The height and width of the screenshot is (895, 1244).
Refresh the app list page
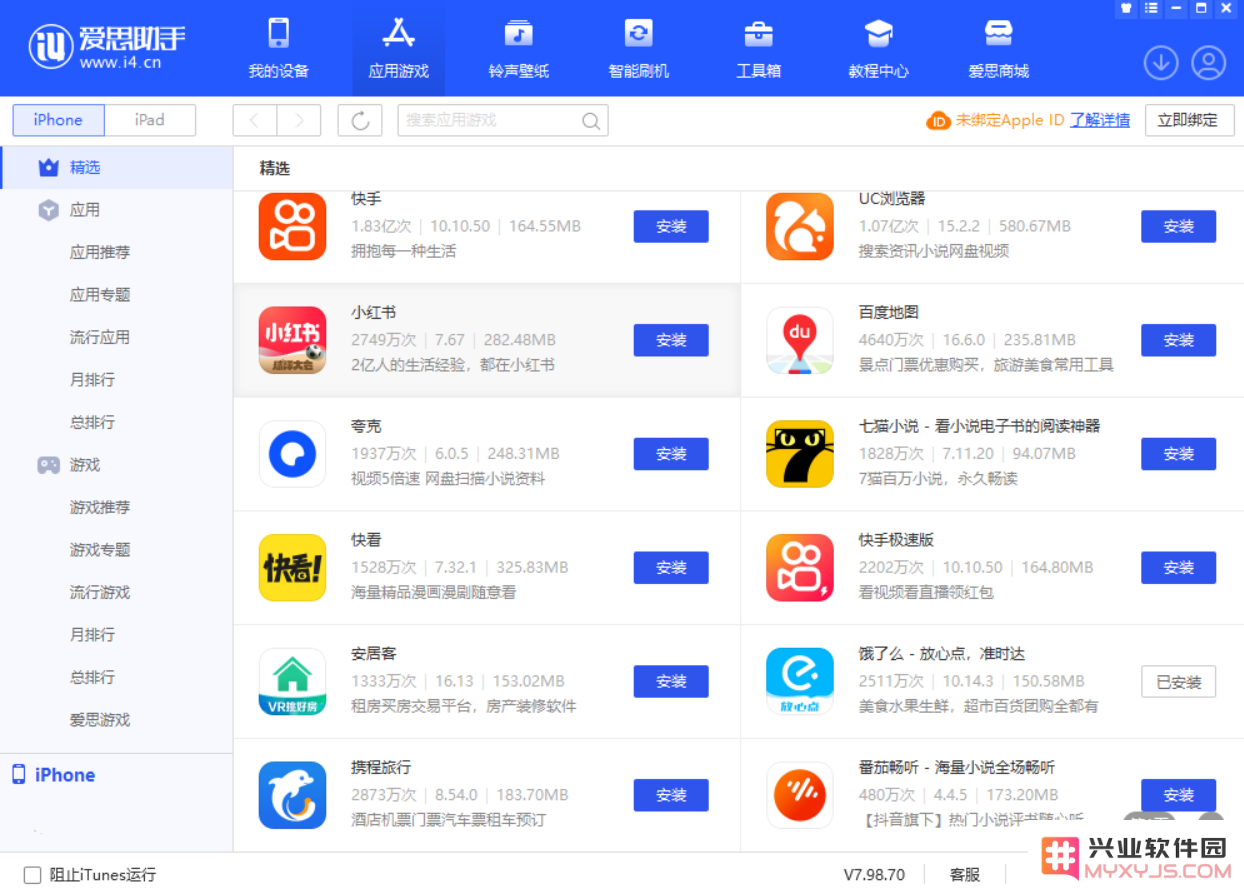(360, 120)
